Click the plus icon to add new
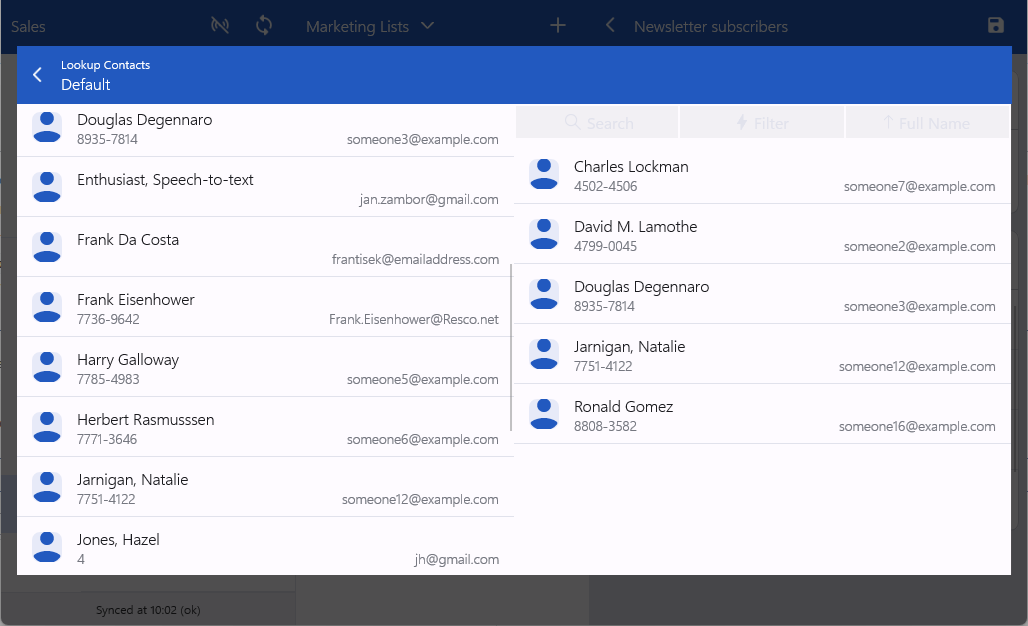 click(x=558, y=26)
